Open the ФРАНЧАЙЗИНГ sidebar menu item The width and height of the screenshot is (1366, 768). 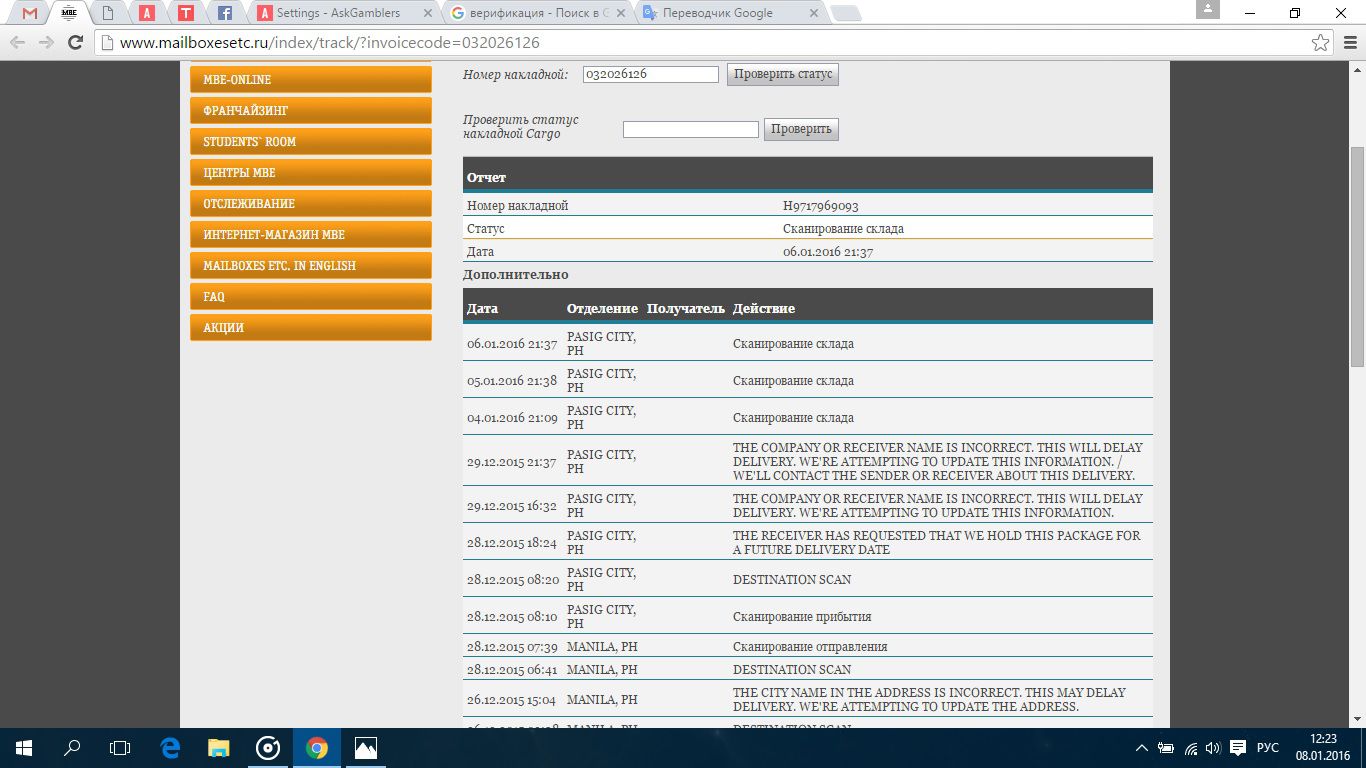click(311, 111)
